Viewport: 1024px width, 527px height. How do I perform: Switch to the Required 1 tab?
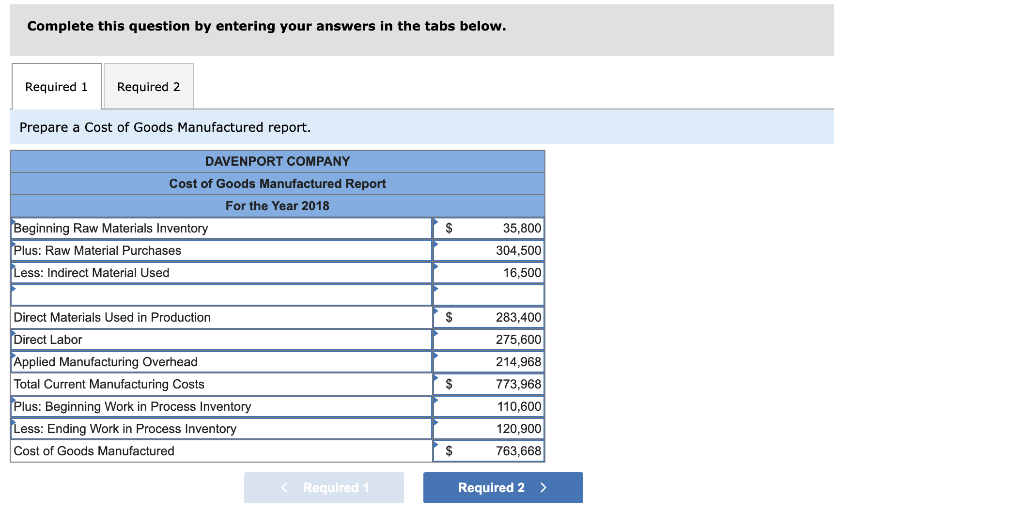point(57,86)
